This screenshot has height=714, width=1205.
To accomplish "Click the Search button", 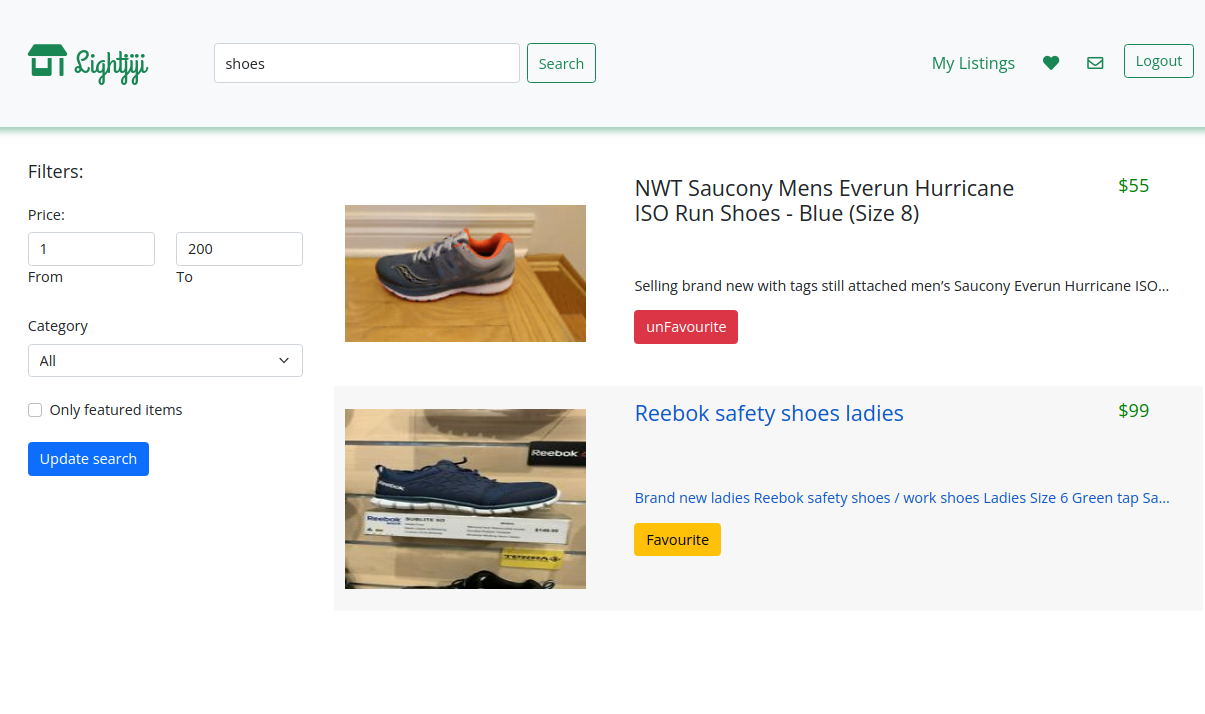I will pyautogui.click(x=561, y=63).
